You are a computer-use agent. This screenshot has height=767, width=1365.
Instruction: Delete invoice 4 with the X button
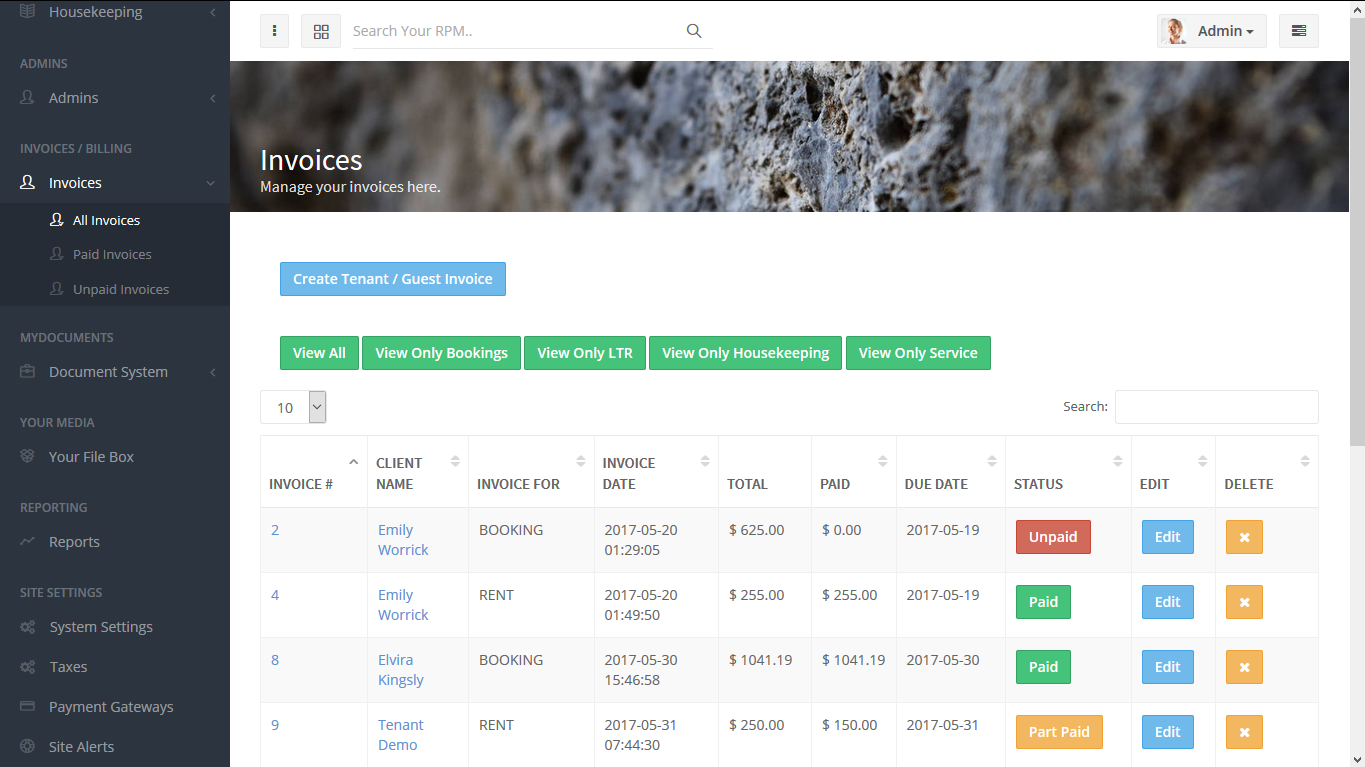click(x=1244, y=602)
